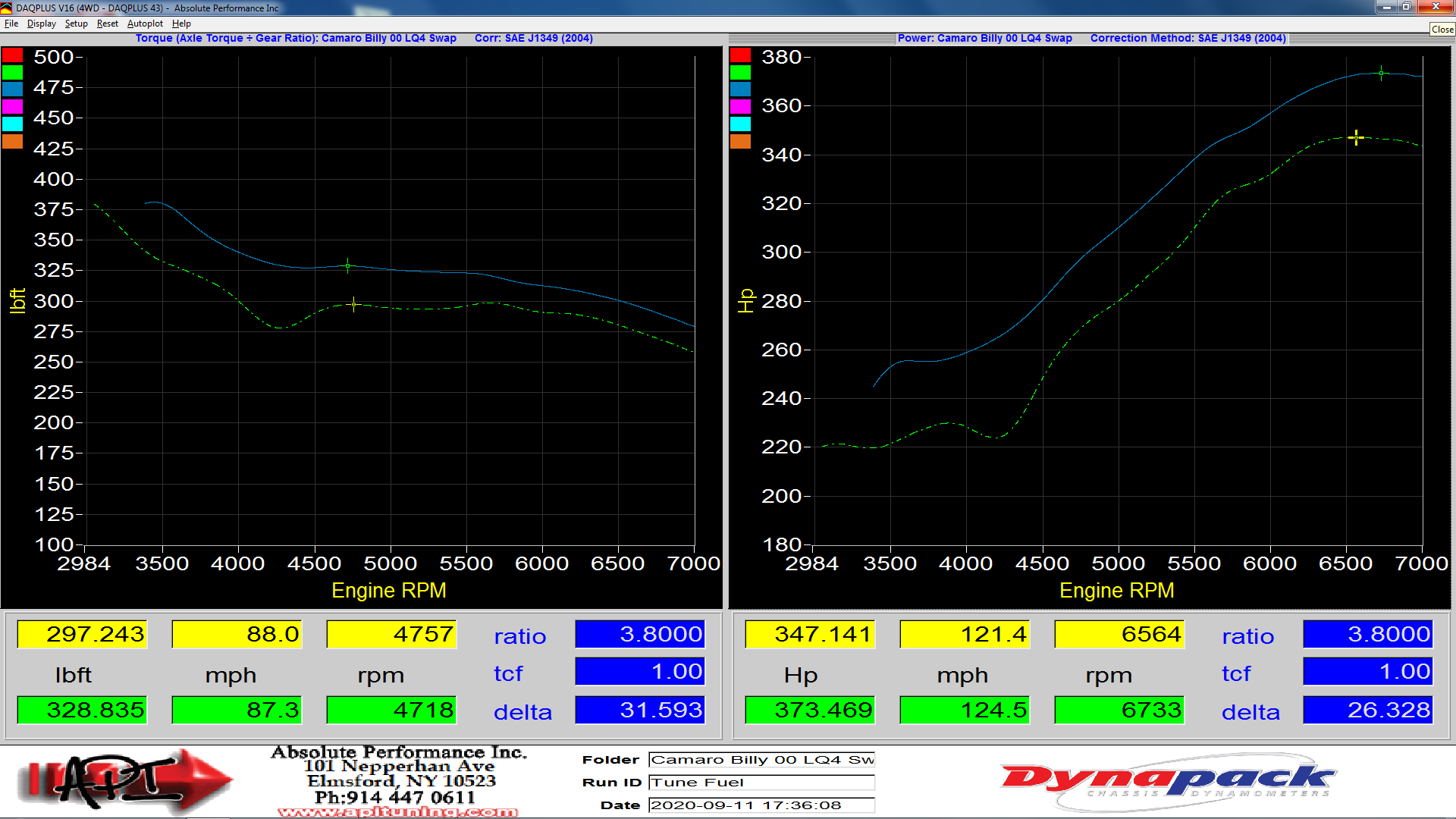This screenshot has width=1456, height=819.
Task: Click the yellow cursor marker on power curve
Action: [x=1356, y=137]
